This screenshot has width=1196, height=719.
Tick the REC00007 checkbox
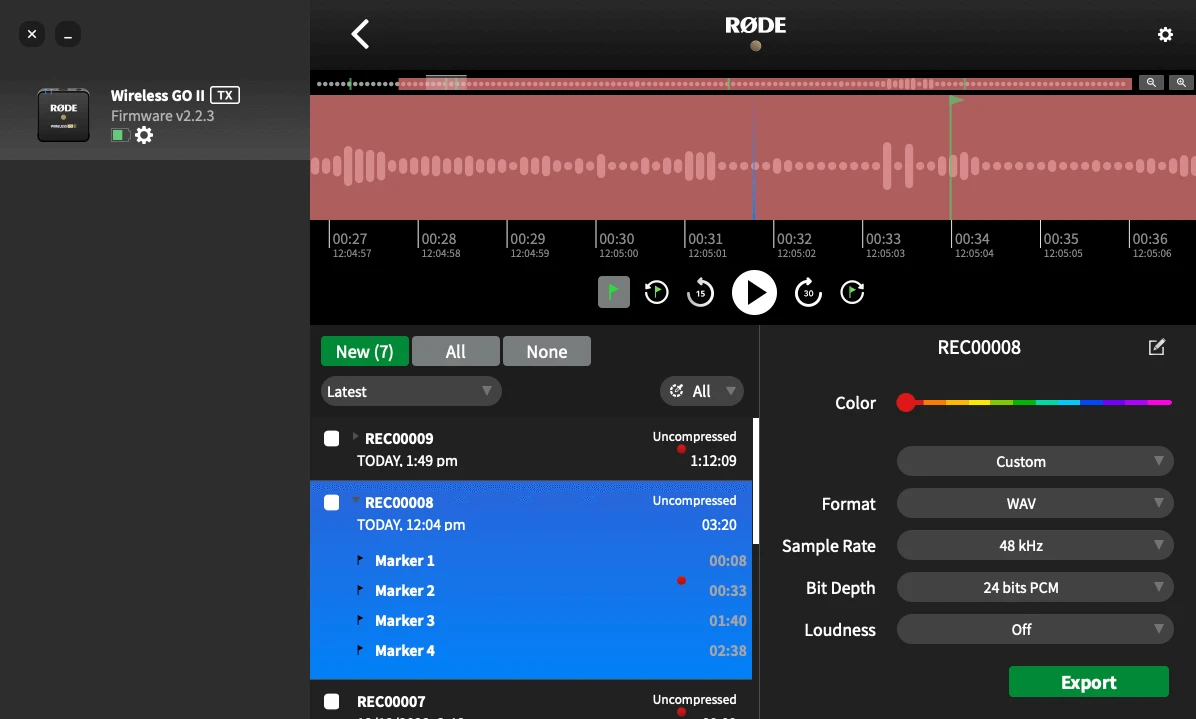[331, 701]
